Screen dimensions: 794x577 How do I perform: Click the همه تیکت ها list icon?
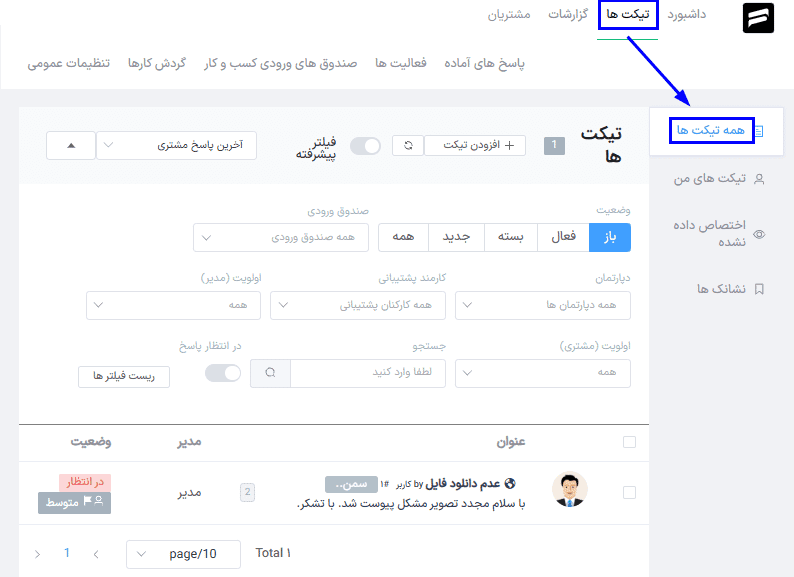(x=759, y=131)
